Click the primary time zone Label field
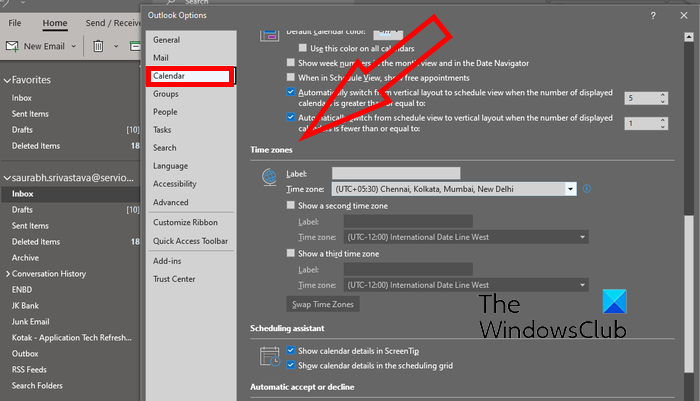This screenshot has width=700, height=401. coord(396,173)
